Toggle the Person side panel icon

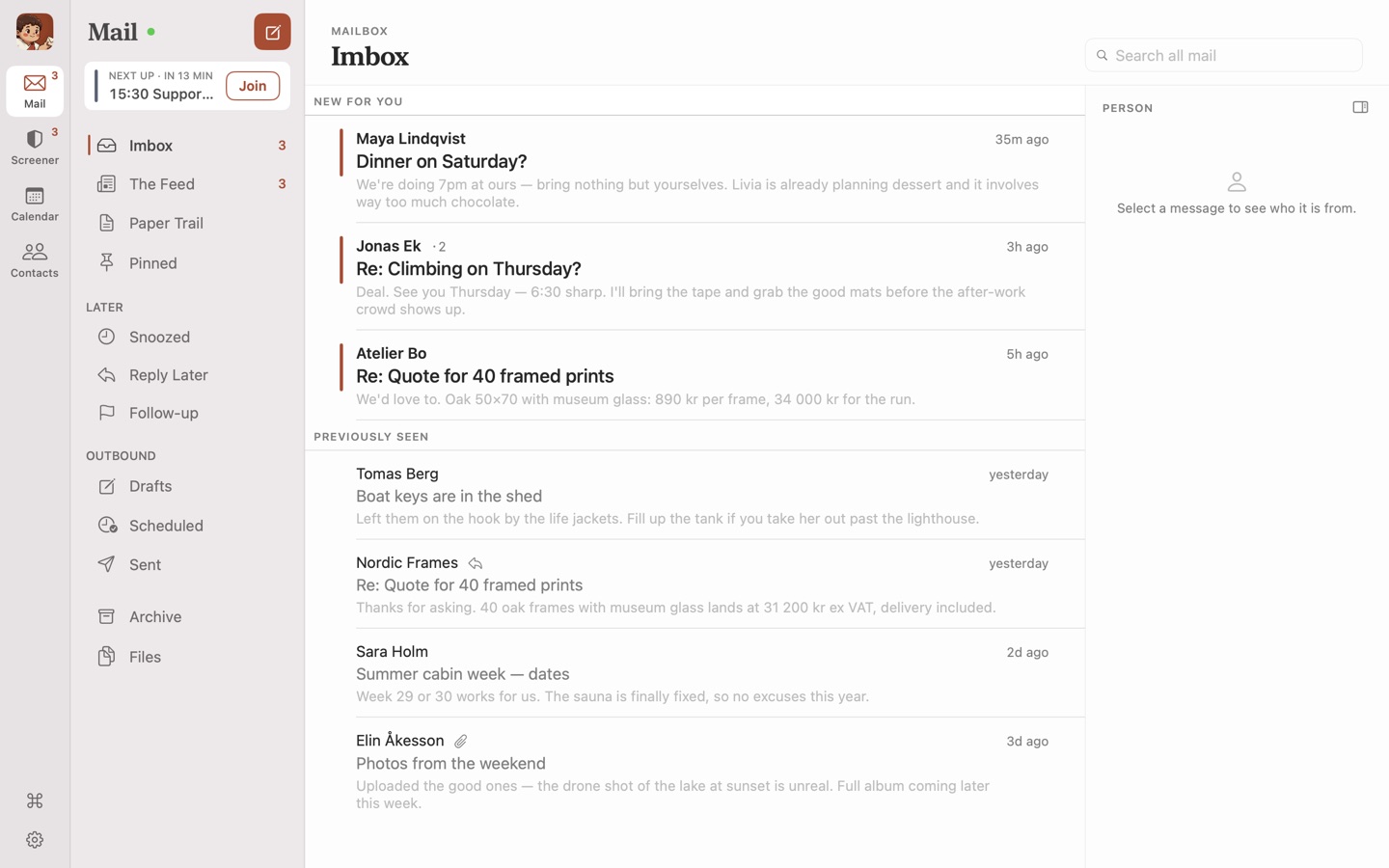1360,107
